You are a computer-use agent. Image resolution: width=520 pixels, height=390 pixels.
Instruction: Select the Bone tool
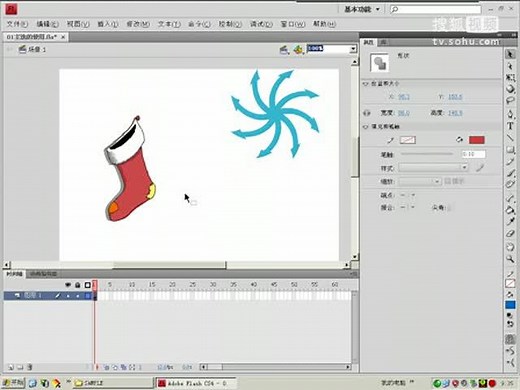pos(510,198)
